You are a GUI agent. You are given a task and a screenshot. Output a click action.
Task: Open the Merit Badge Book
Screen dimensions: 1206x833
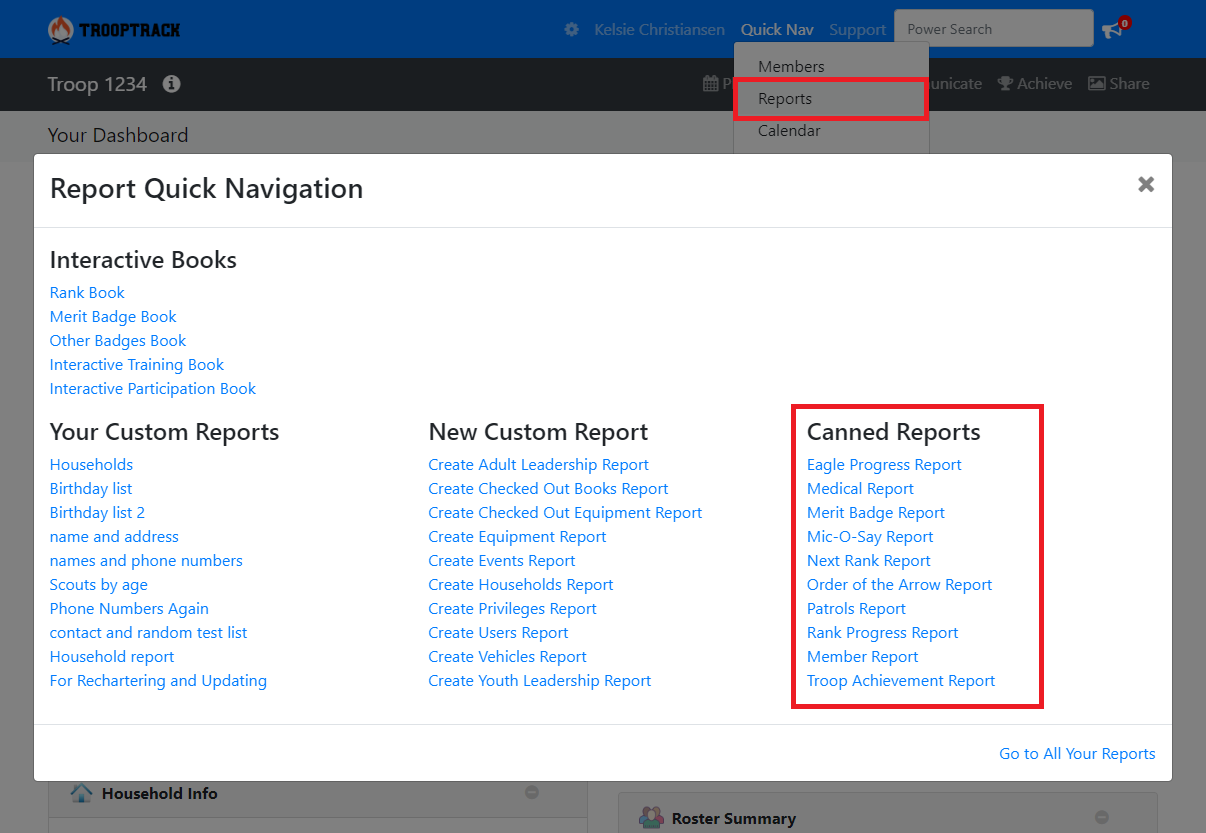(x=113, y=317)
